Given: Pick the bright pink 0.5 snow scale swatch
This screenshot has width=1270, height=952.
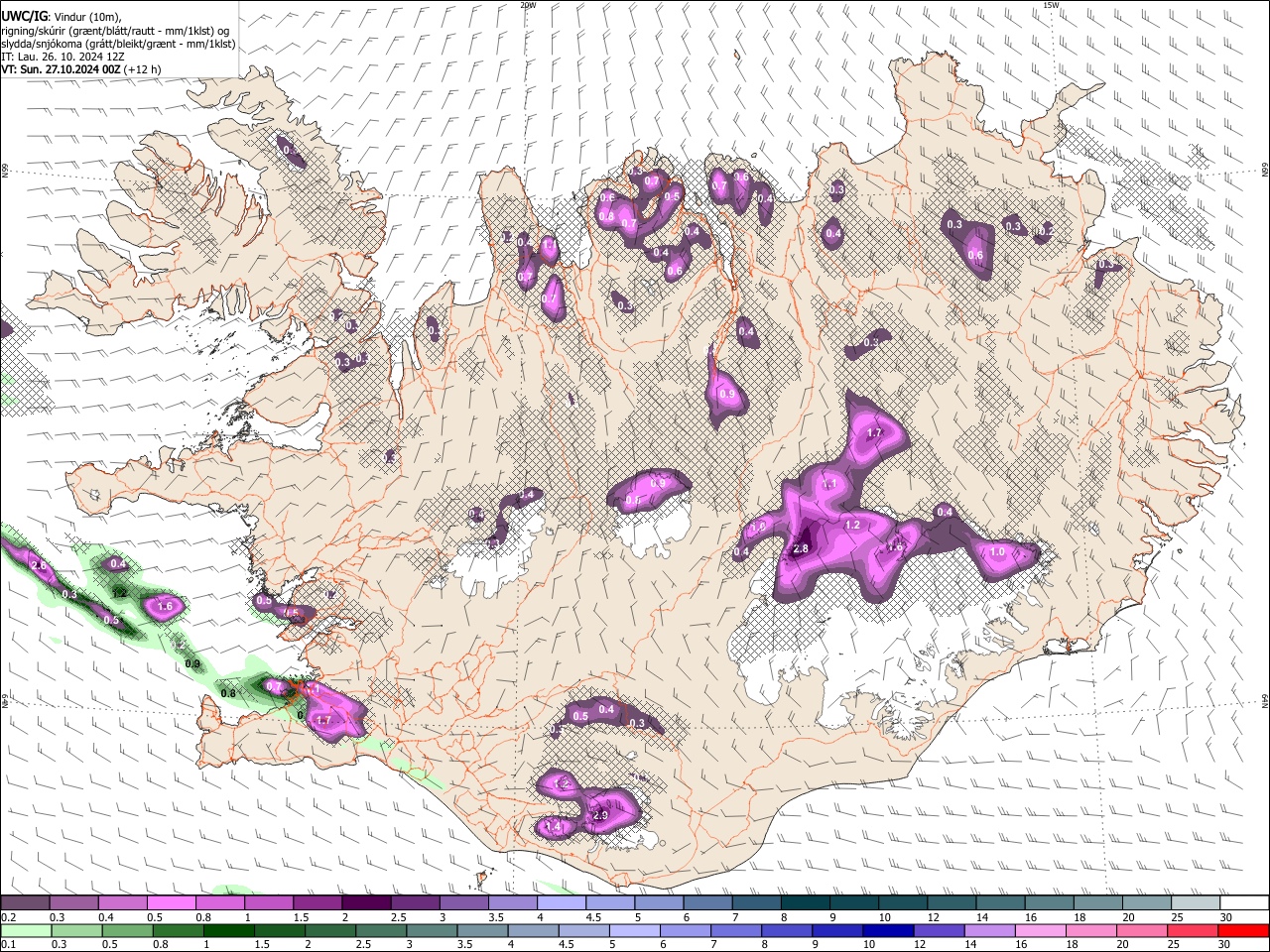Looking at the screenshot, I should point(171,903).
